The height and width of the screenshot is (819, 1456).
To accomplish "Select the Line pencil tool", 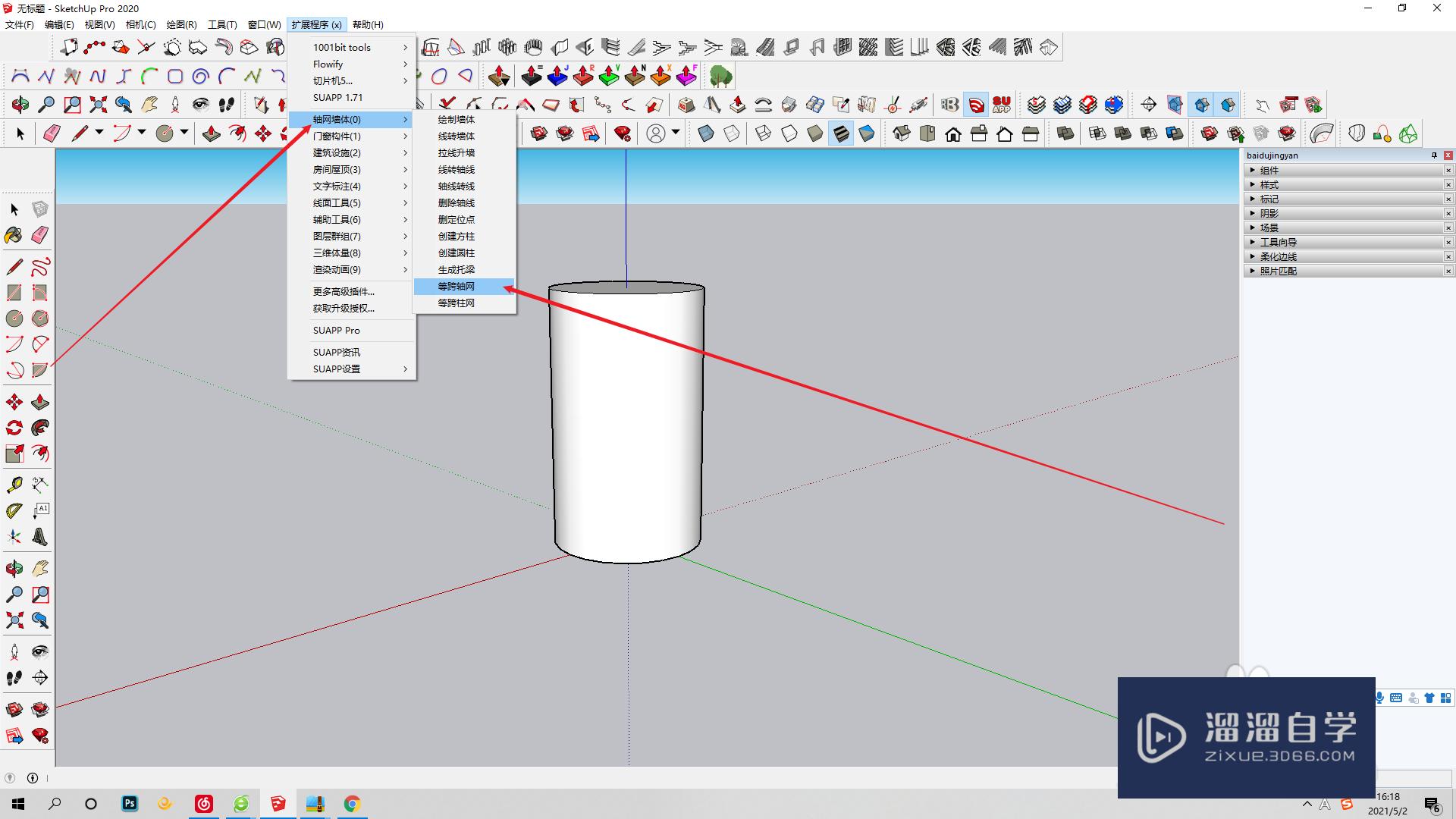I will [14, 267].
